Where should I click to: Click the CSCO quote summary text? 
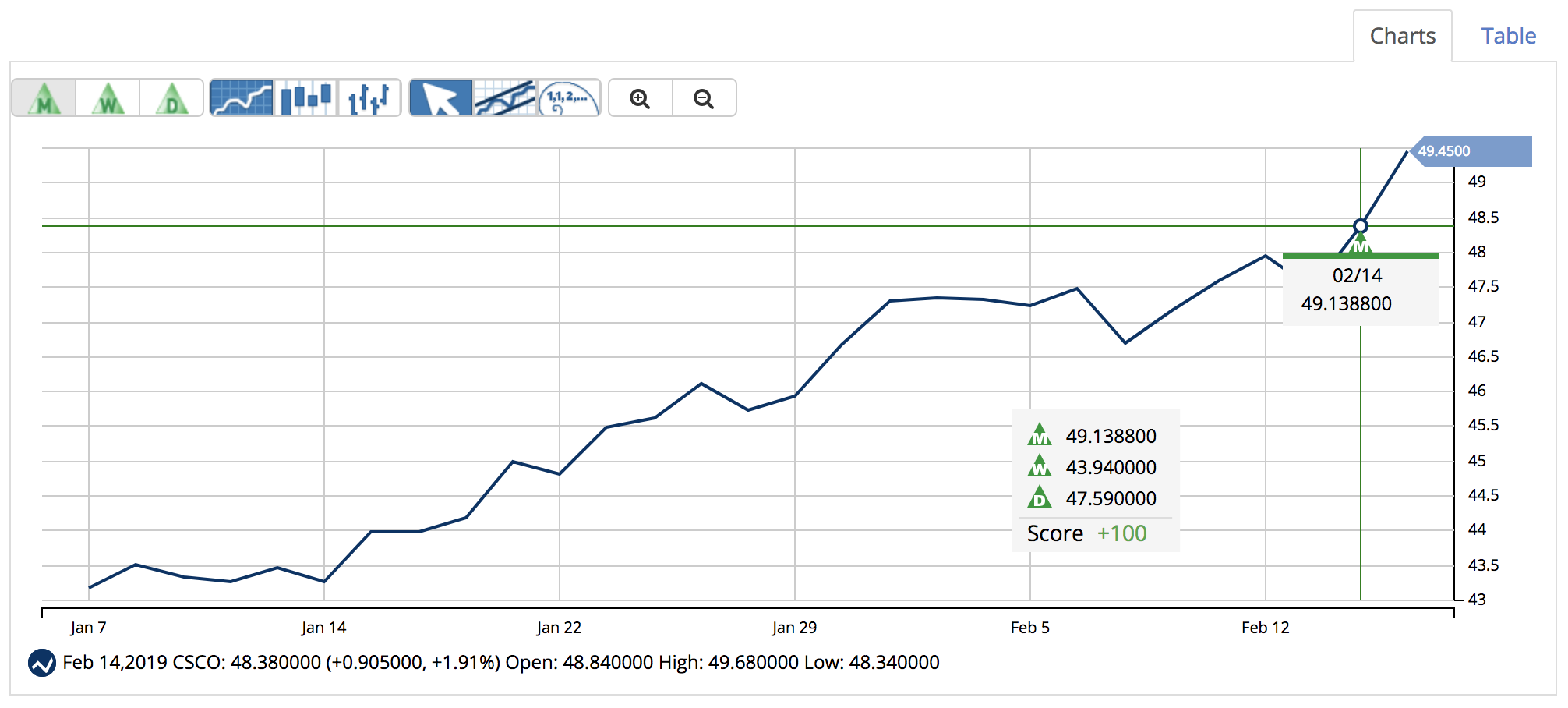501,663
